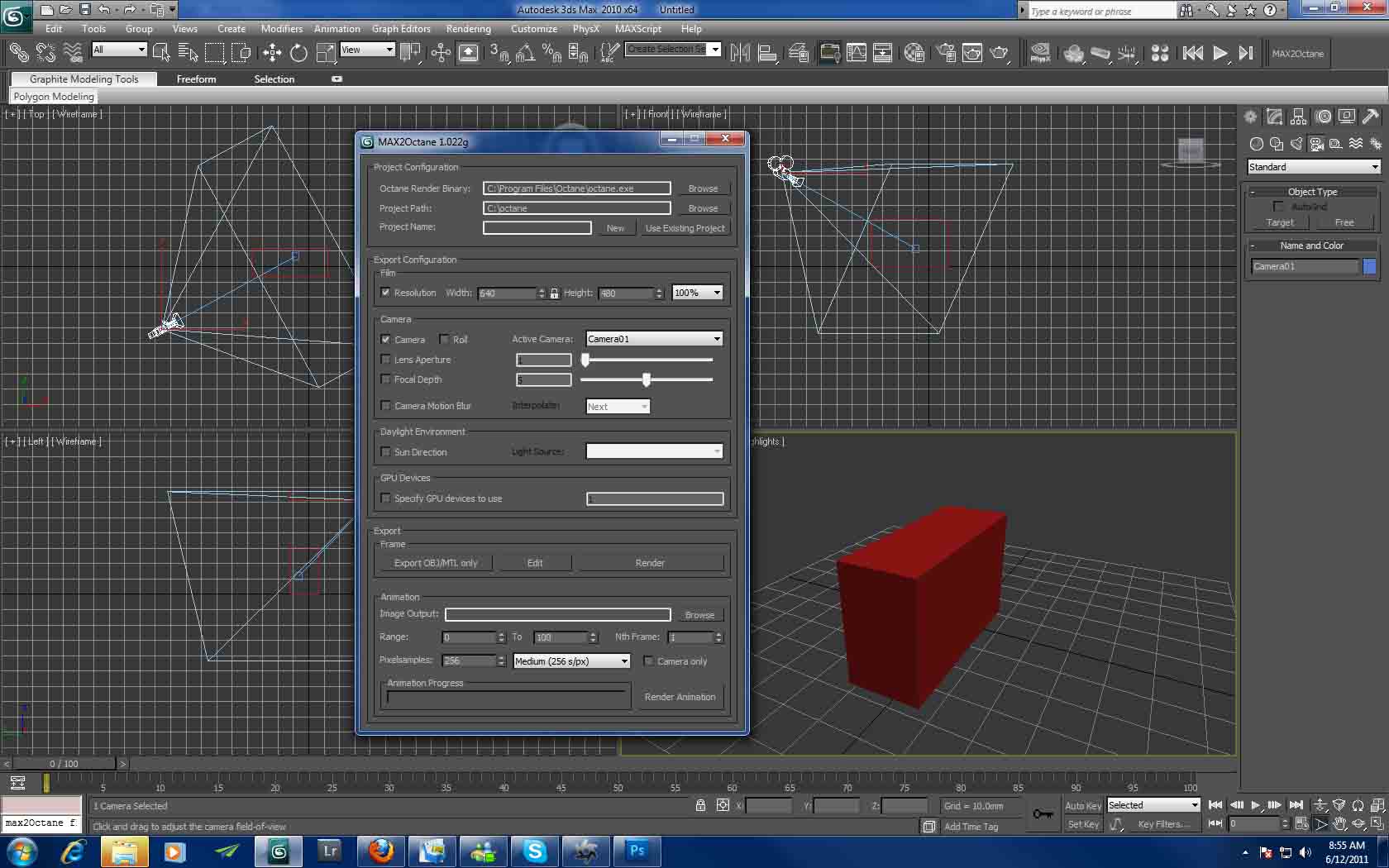Screen dimensions: 1389x868
Task: Open the View reference coordinate dropdown
Action: pyautogui.click(x=368, y=50)
